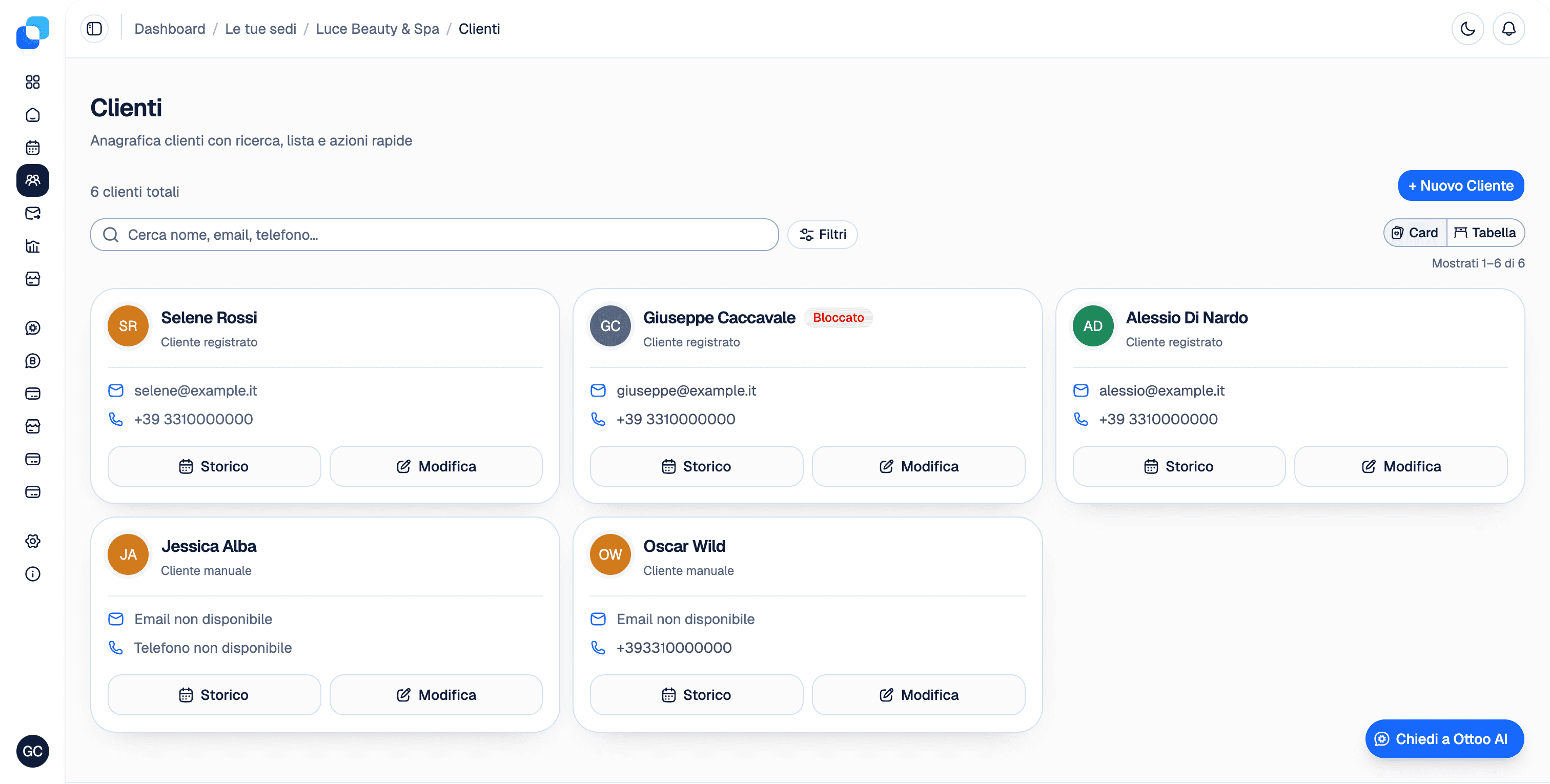Click the card icon just above settings gear
The height and width of the screenshot is (784, 1550).
(32, 492)
